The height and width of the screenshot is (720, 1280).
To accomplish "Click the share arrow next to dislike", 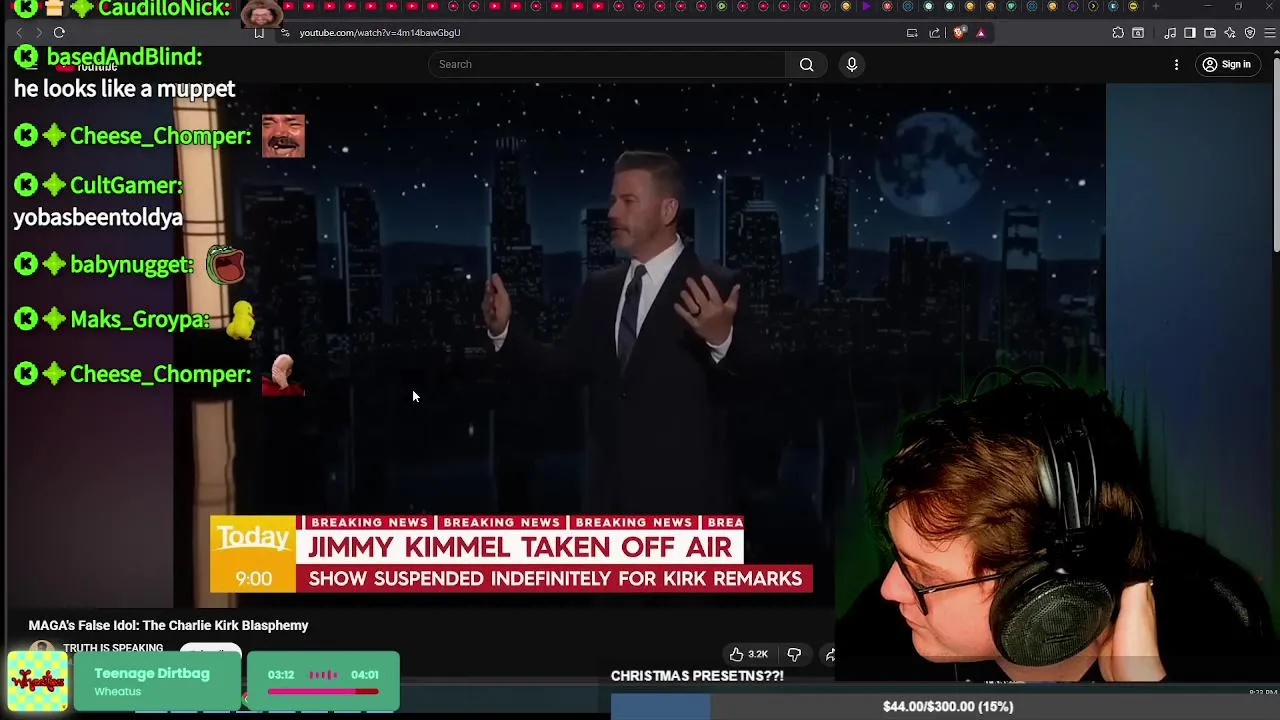I will 829,654.
